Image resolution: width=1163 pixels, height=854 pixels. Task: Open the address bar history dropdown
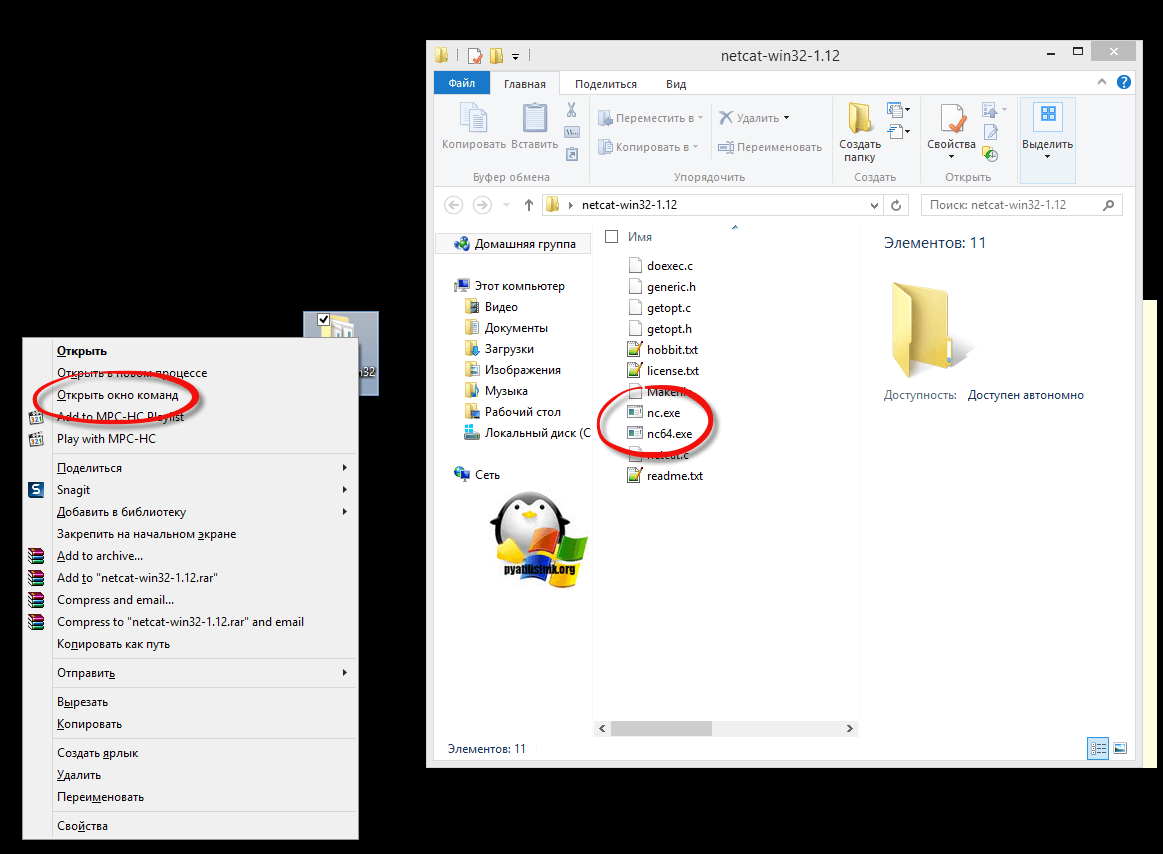874,206
